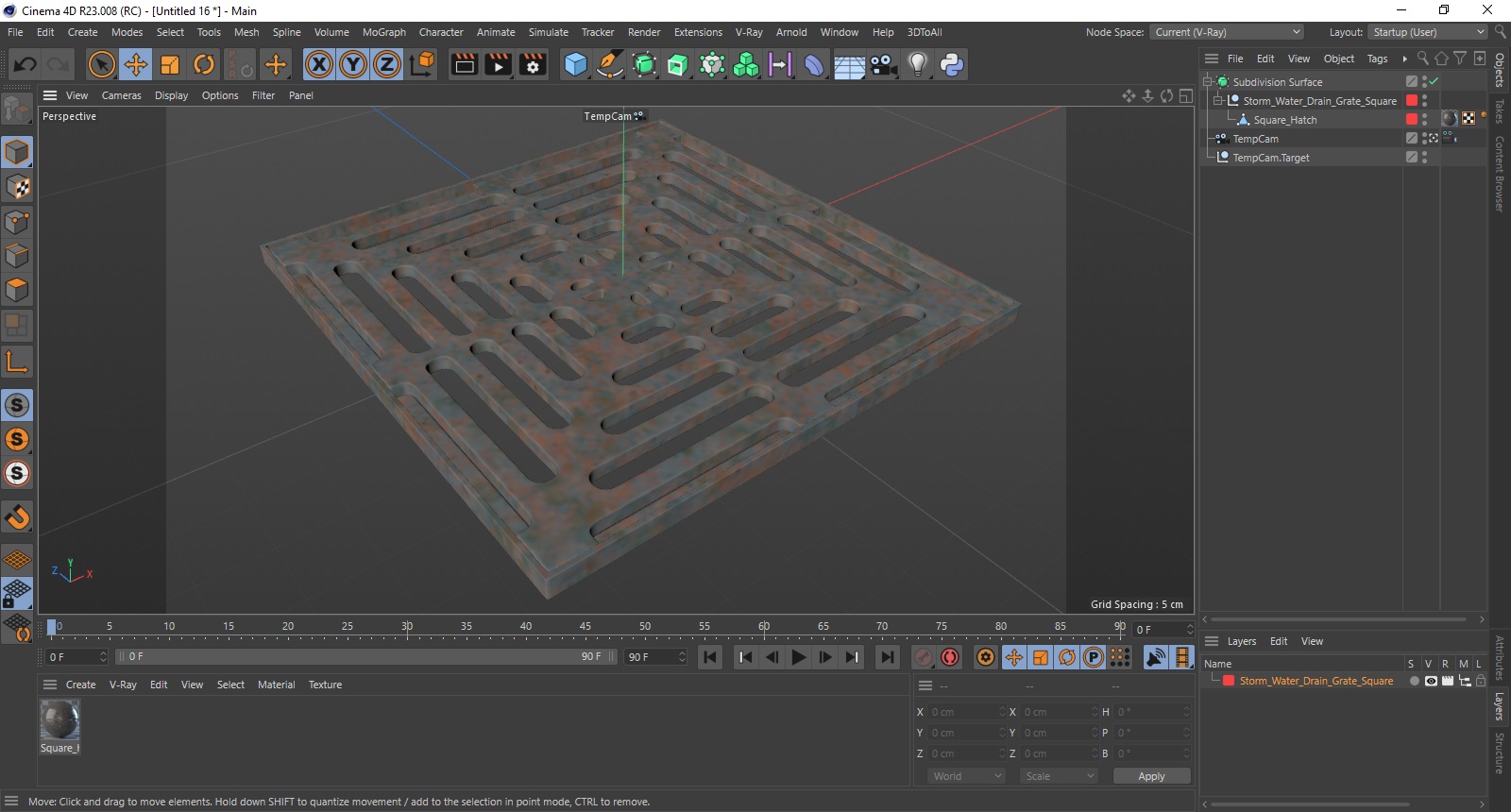Click the Undo arrow icon
The image size is (1511, 812).
click(25, 64)
